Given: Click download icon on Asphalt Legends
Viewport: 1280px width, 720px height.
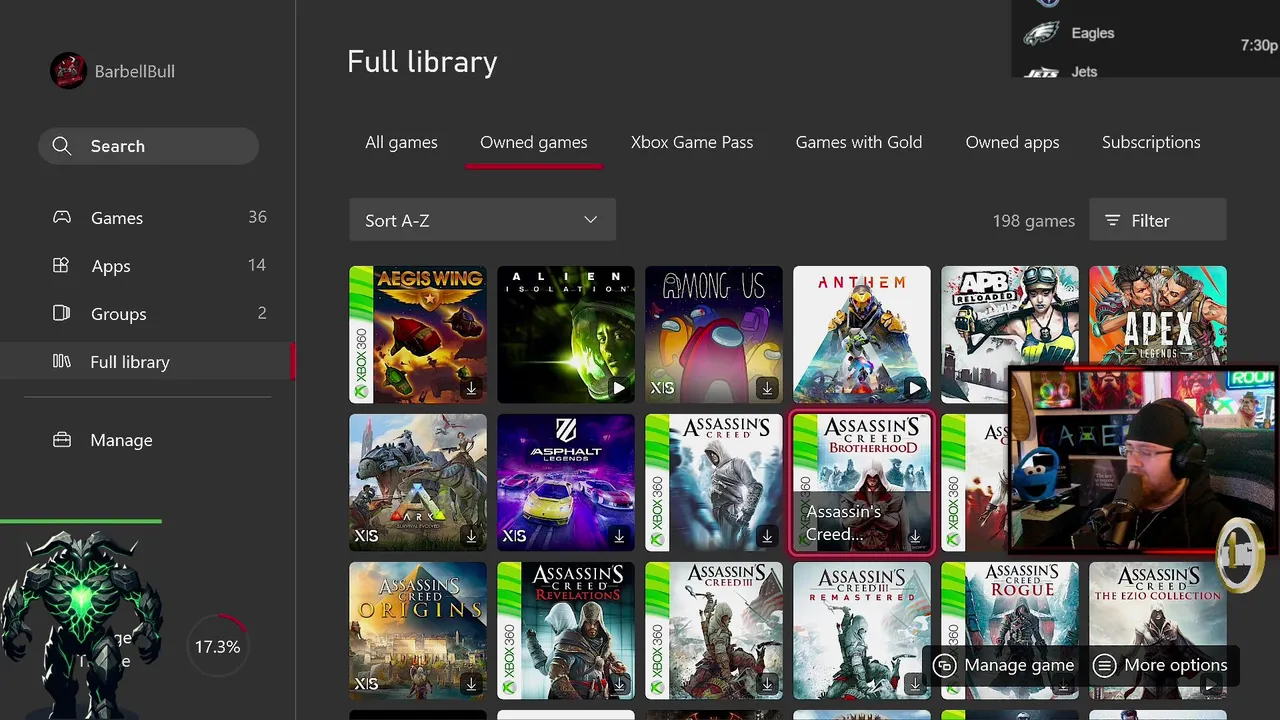Looking at the screenshot, I should tap(619, 536).
